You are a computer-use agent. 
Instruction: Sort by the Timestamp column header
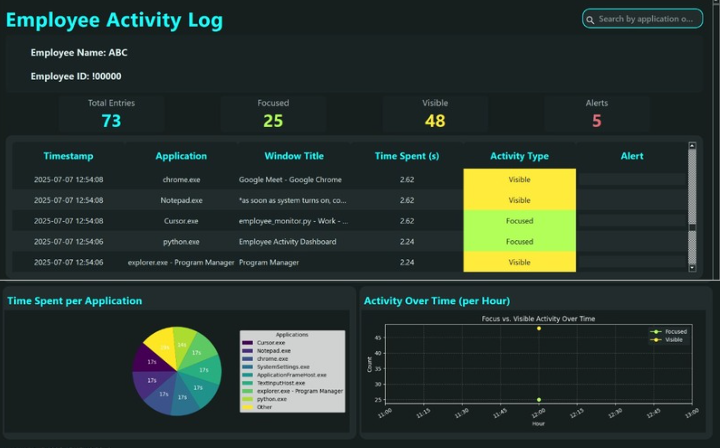point(68,156)
